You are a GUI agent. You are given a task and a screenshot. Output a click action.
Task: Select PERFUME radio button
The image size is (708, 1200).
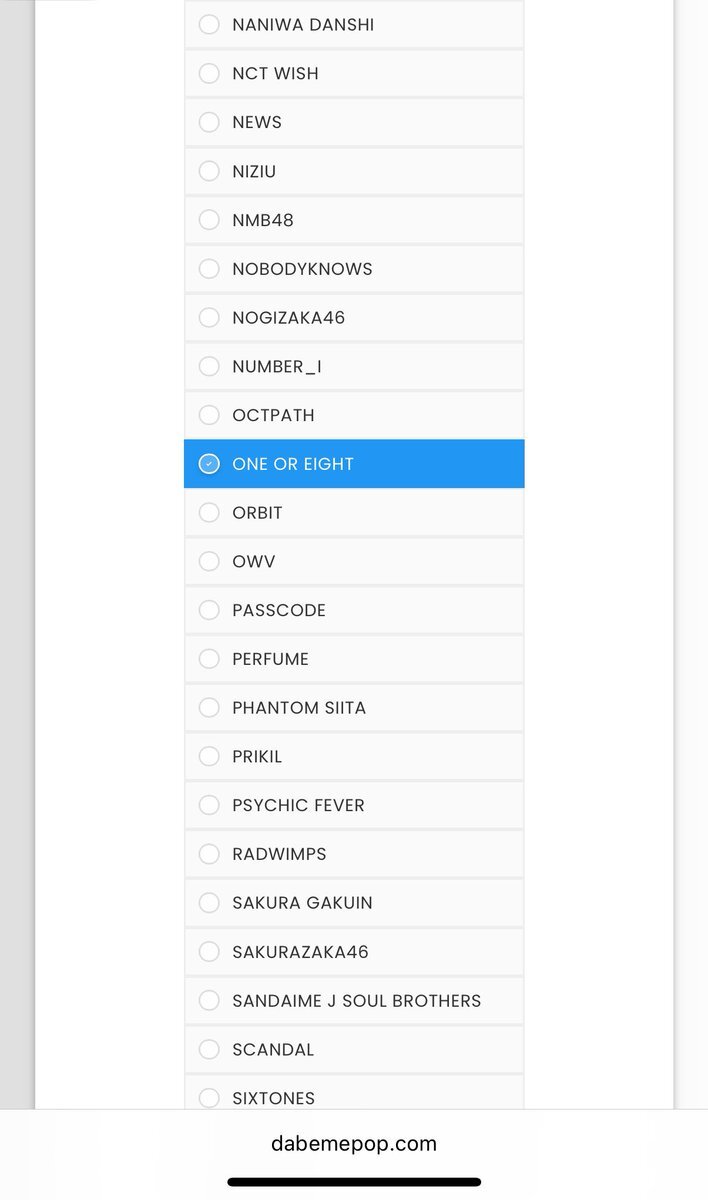pyautogui.click(x=354, y=659)
